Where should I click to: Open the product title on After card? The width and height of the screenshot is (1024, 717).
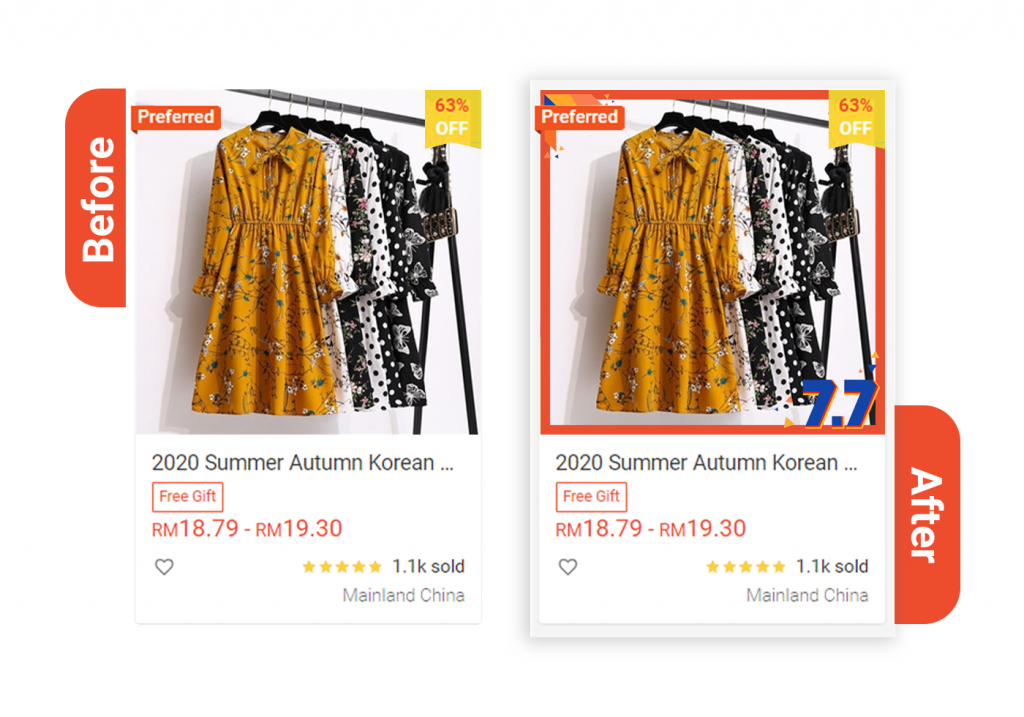706,462
